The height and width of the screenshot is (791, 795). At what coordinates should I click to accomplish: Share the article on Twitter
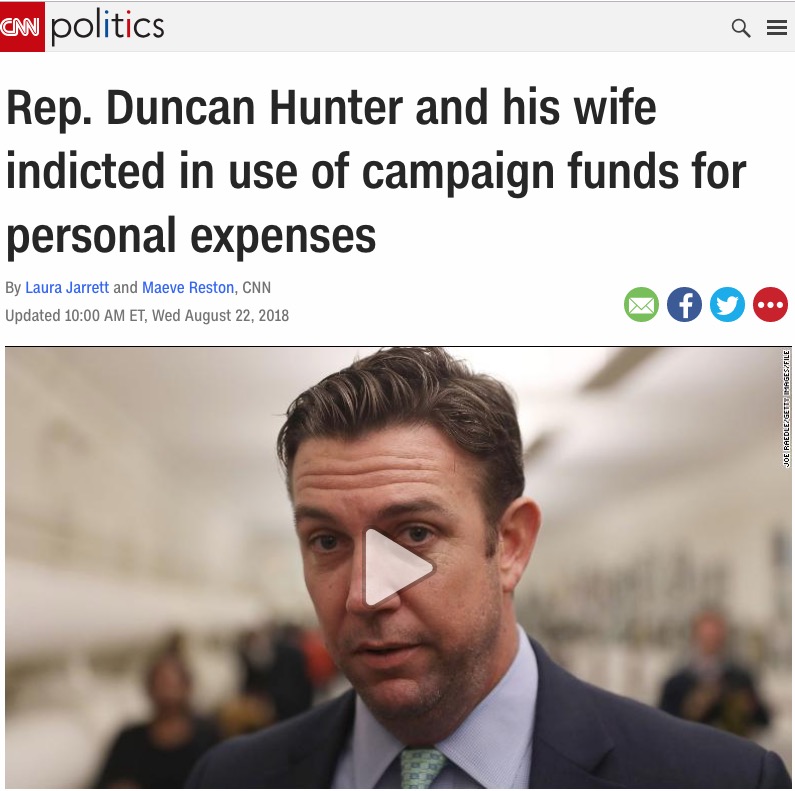727,304
